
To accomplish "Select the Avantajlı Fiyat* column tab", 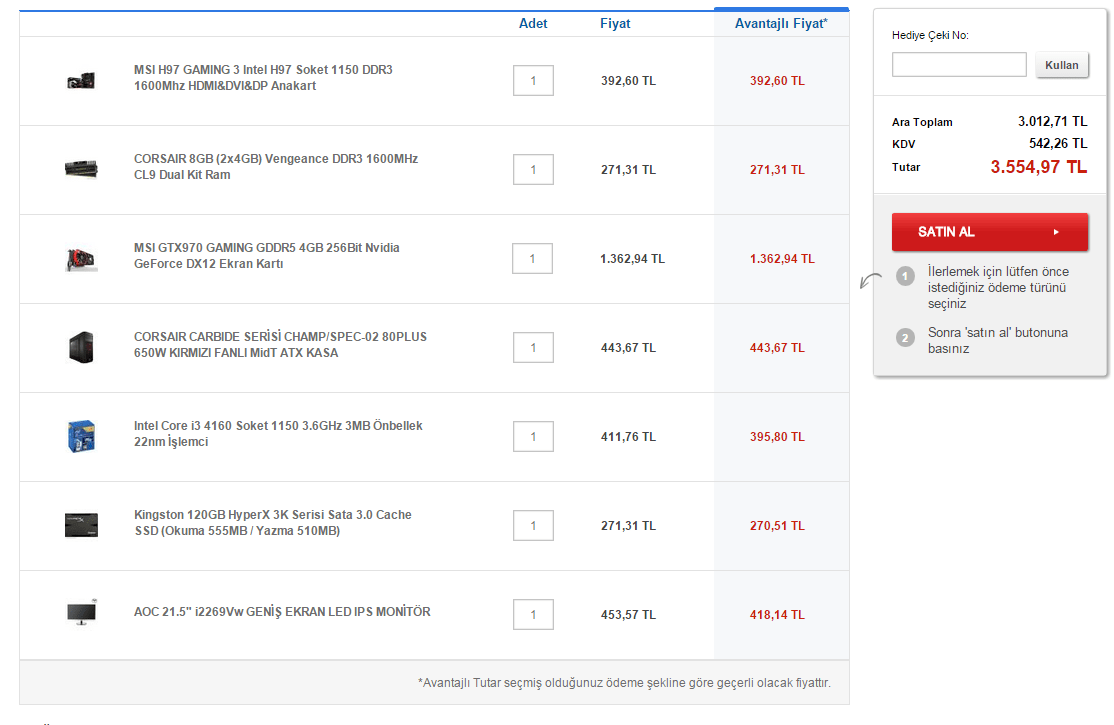I will (x=781, y=23).
